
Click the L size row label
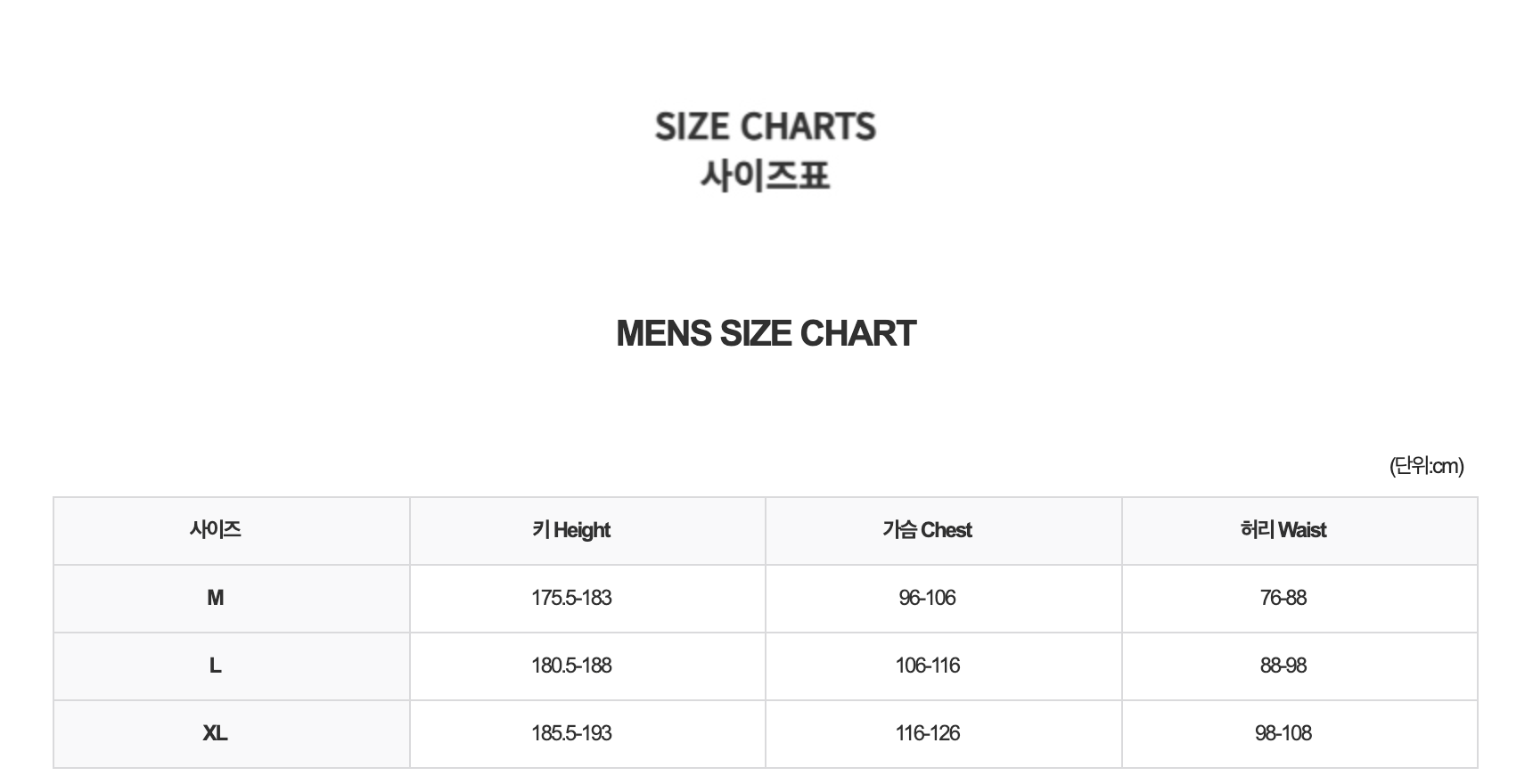pos(215,666)
